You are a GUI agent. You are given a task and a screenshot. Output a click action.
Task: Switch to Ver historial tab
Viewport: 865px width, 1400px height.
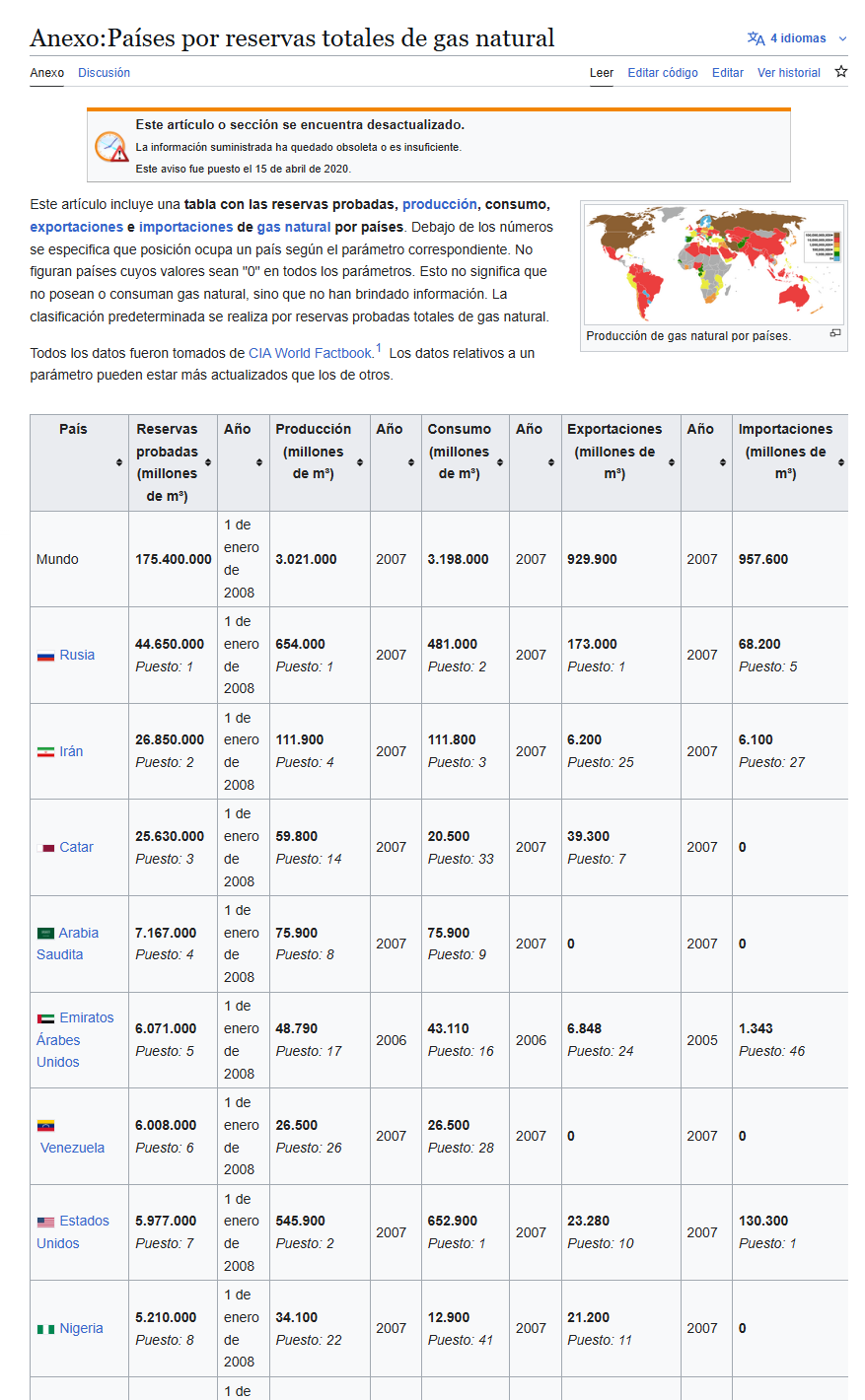[x=788, y=73]
